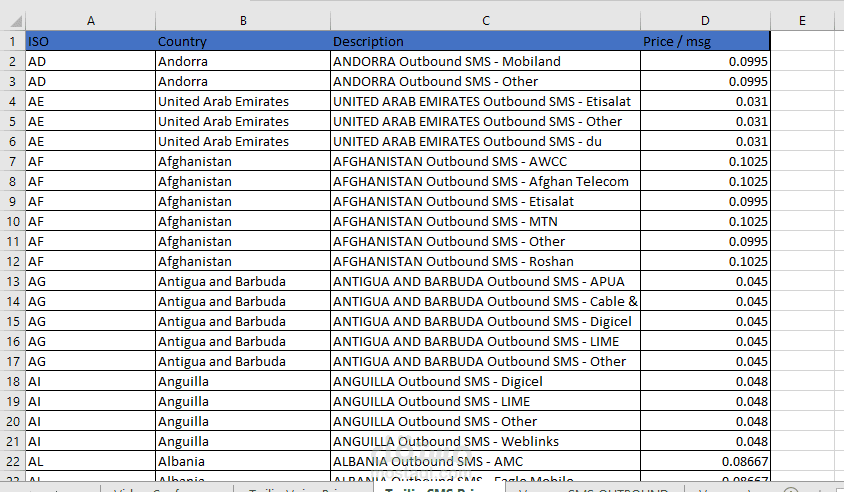Click Albania country cell in row 22
Screen dimensions: 844x492
click(243, 462)
